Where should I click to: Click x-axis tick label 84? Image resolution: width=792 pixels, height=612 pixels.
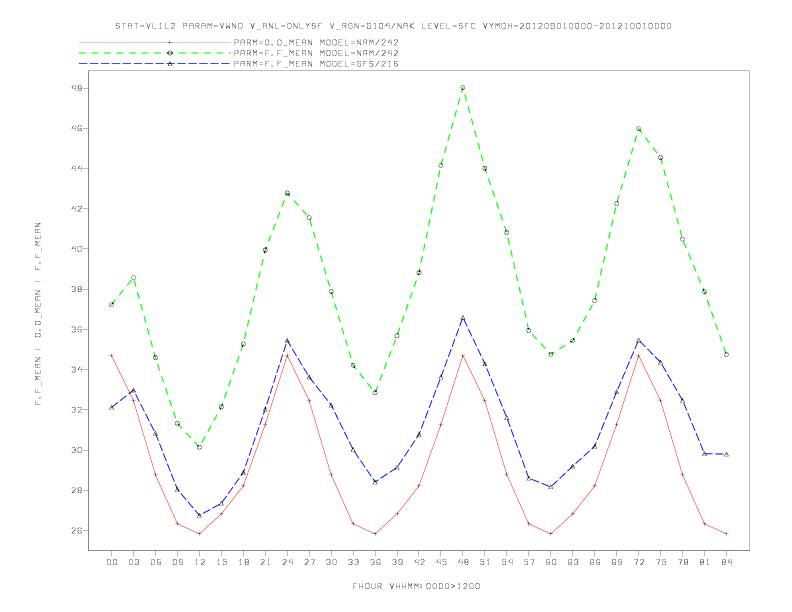point(726,562)
